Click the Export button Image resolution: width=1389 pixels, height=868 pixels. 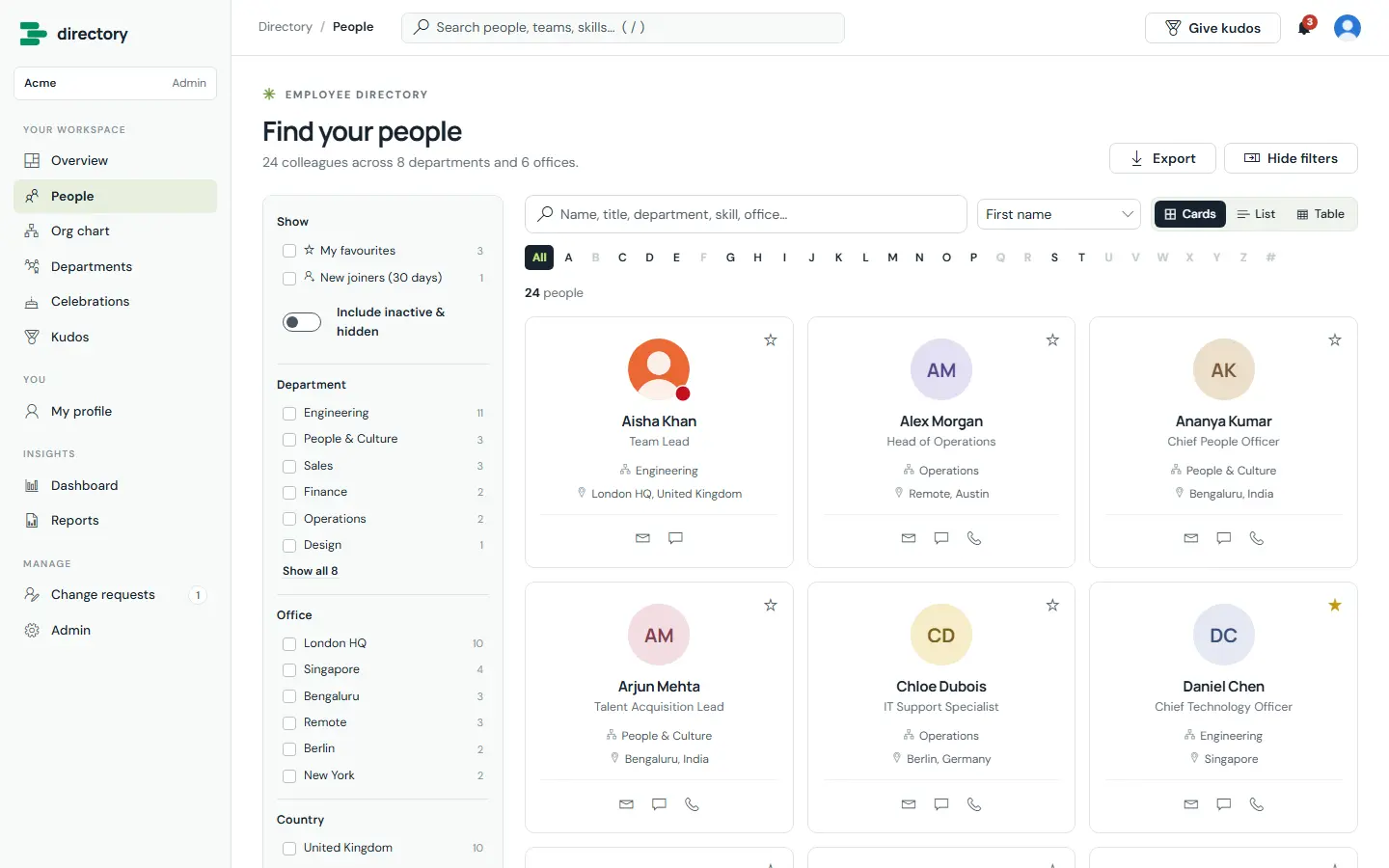(1162, 158)
